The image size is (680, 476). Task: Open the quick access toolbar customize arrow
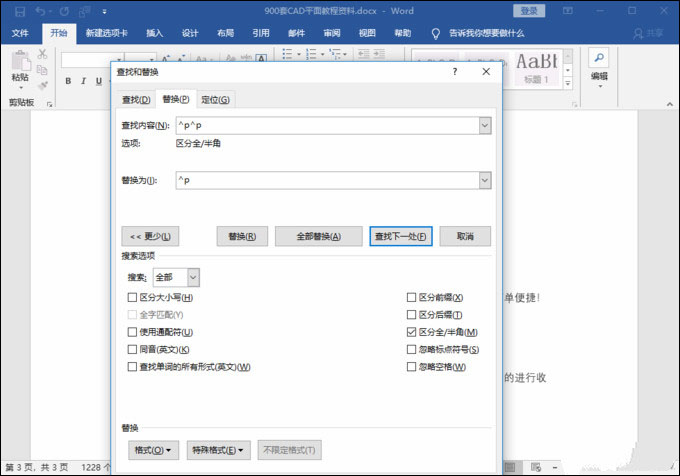[105, 12]
